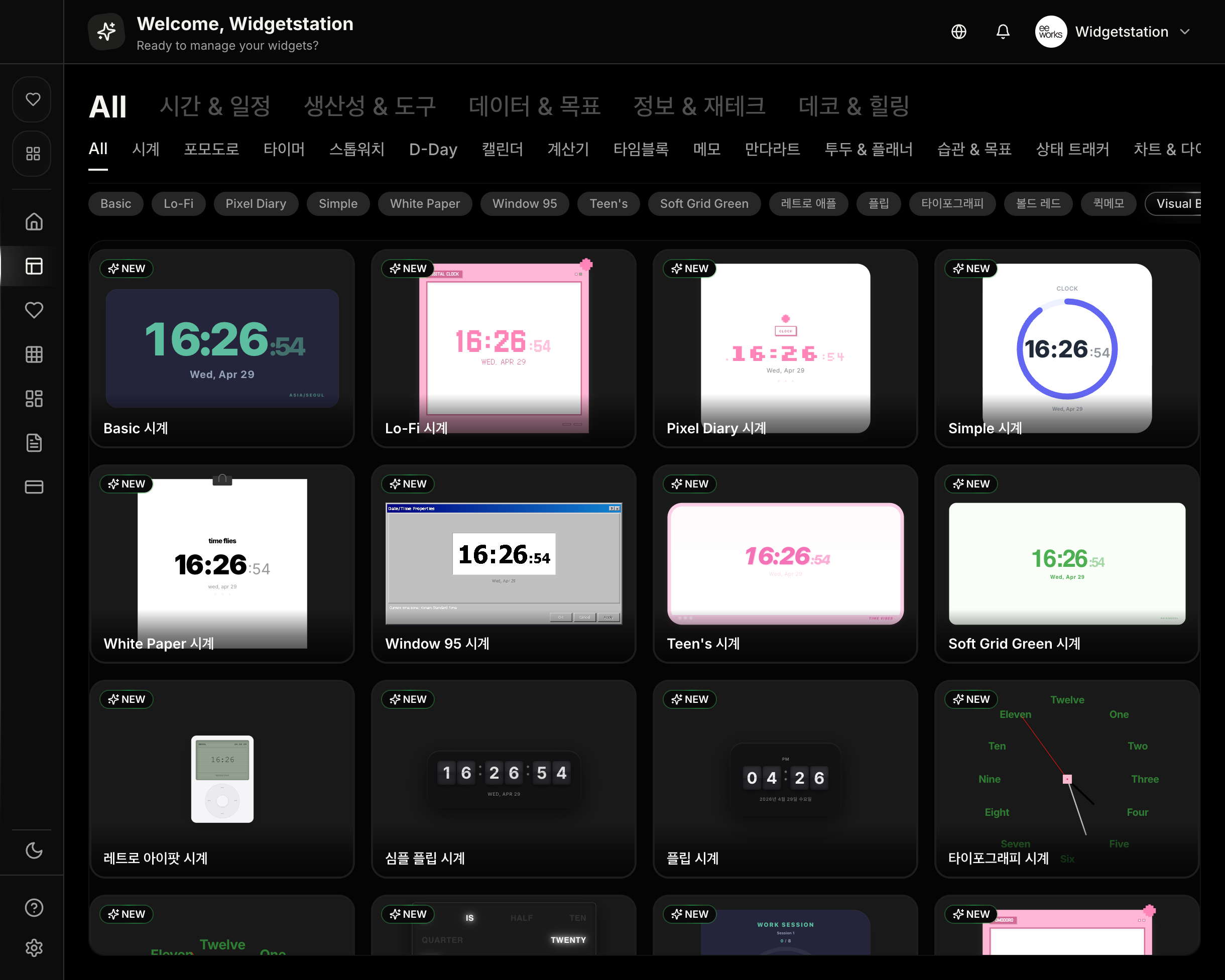Select the 시계 sub-tab
1225x980 pixels.
point(146,149)
